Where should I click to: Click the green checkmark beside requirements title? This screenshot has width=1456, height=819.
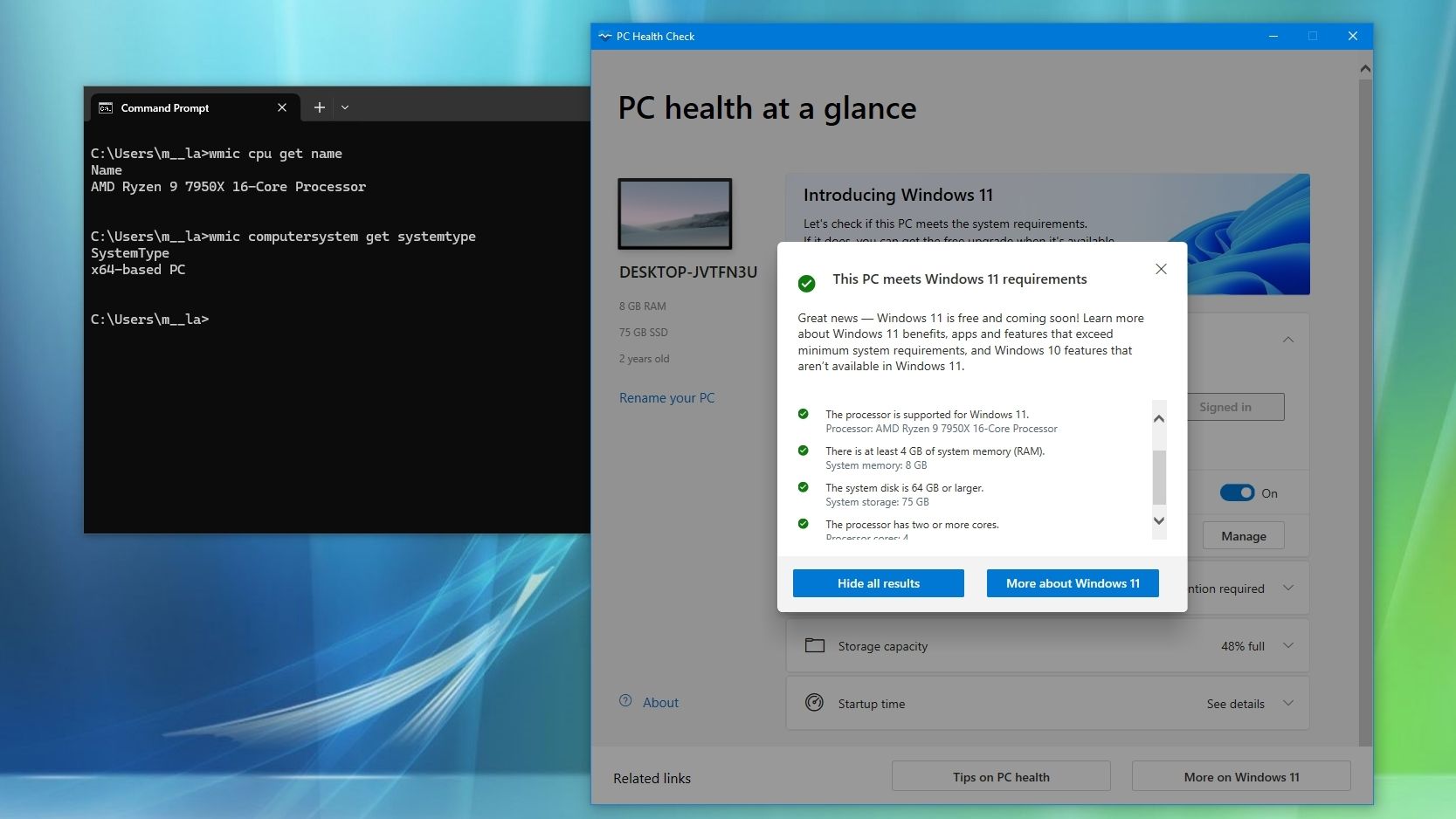[807, 283]
